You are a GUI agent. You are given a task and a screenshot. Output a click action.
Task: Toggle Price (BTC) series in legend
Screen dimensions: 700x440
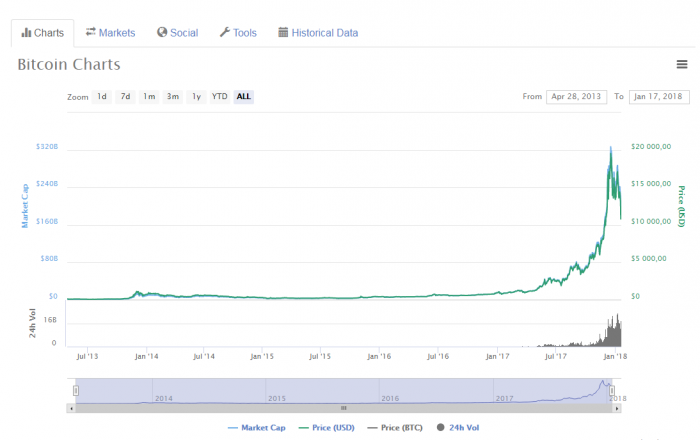[395, 428]
